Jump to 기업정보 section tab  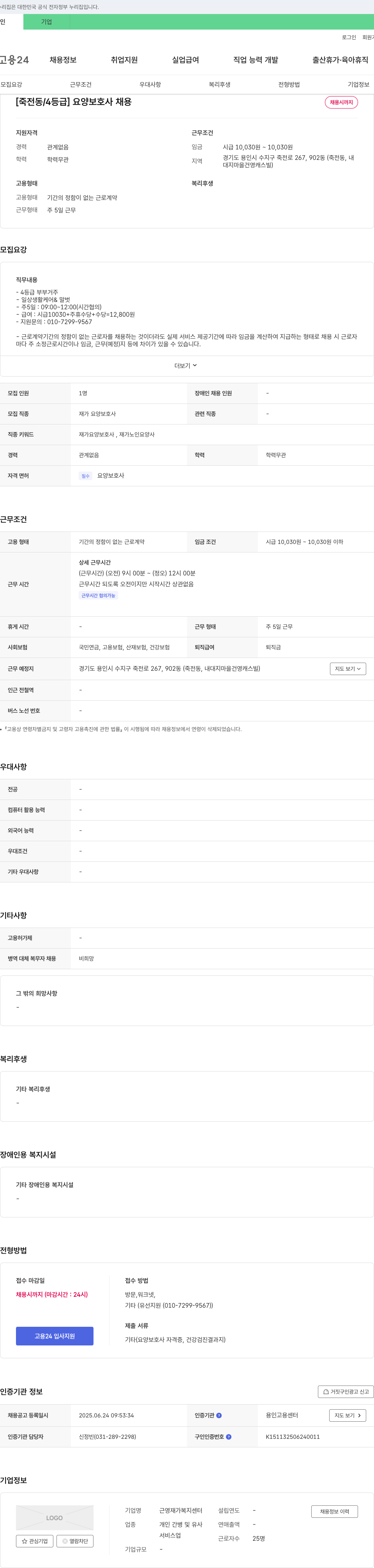click(x=358, y=84)
